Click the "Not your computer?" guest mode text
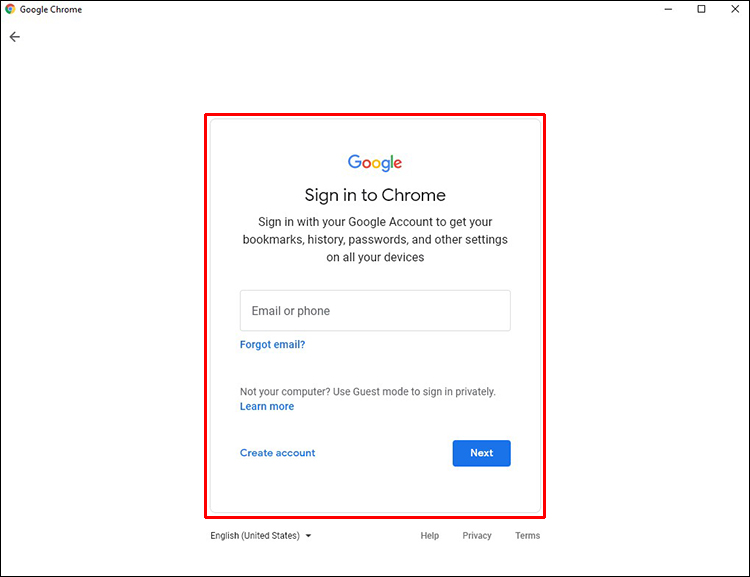The height and width of the screenshot is (577, 750). point(367,392)
